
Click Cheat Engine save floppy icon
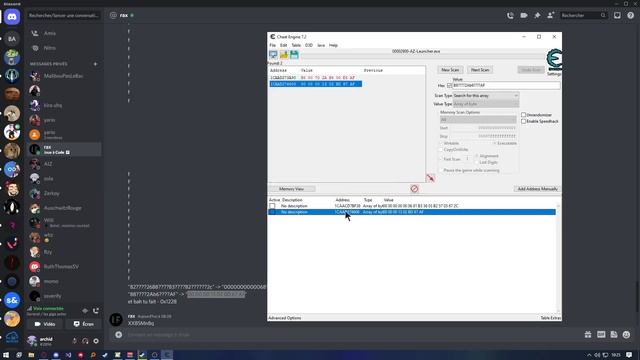(x=294, y=55)
